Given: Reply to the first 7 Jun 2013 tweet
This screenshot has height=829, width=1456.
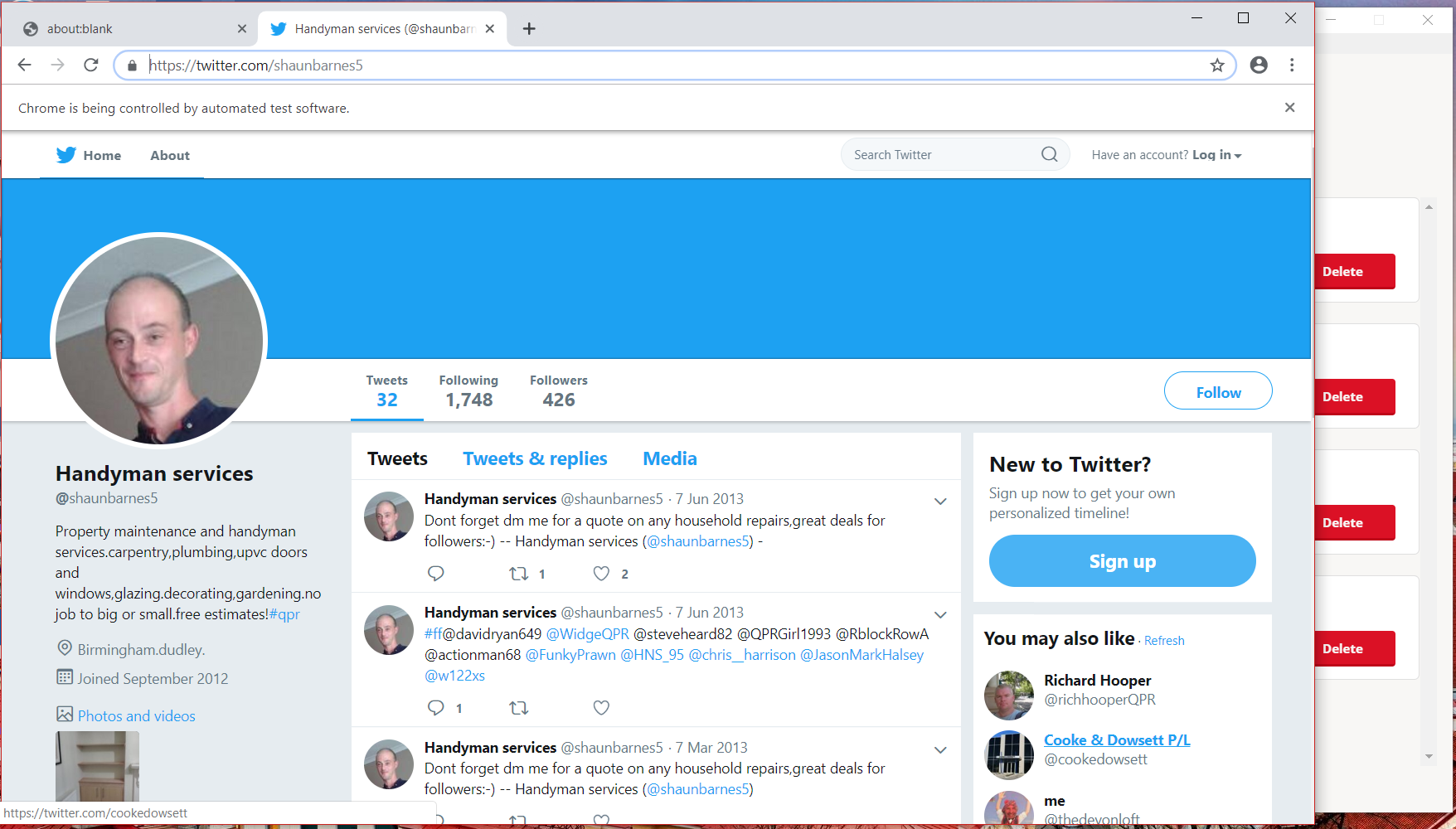Looking at the screenshot, I should click(x=436, y=573).
